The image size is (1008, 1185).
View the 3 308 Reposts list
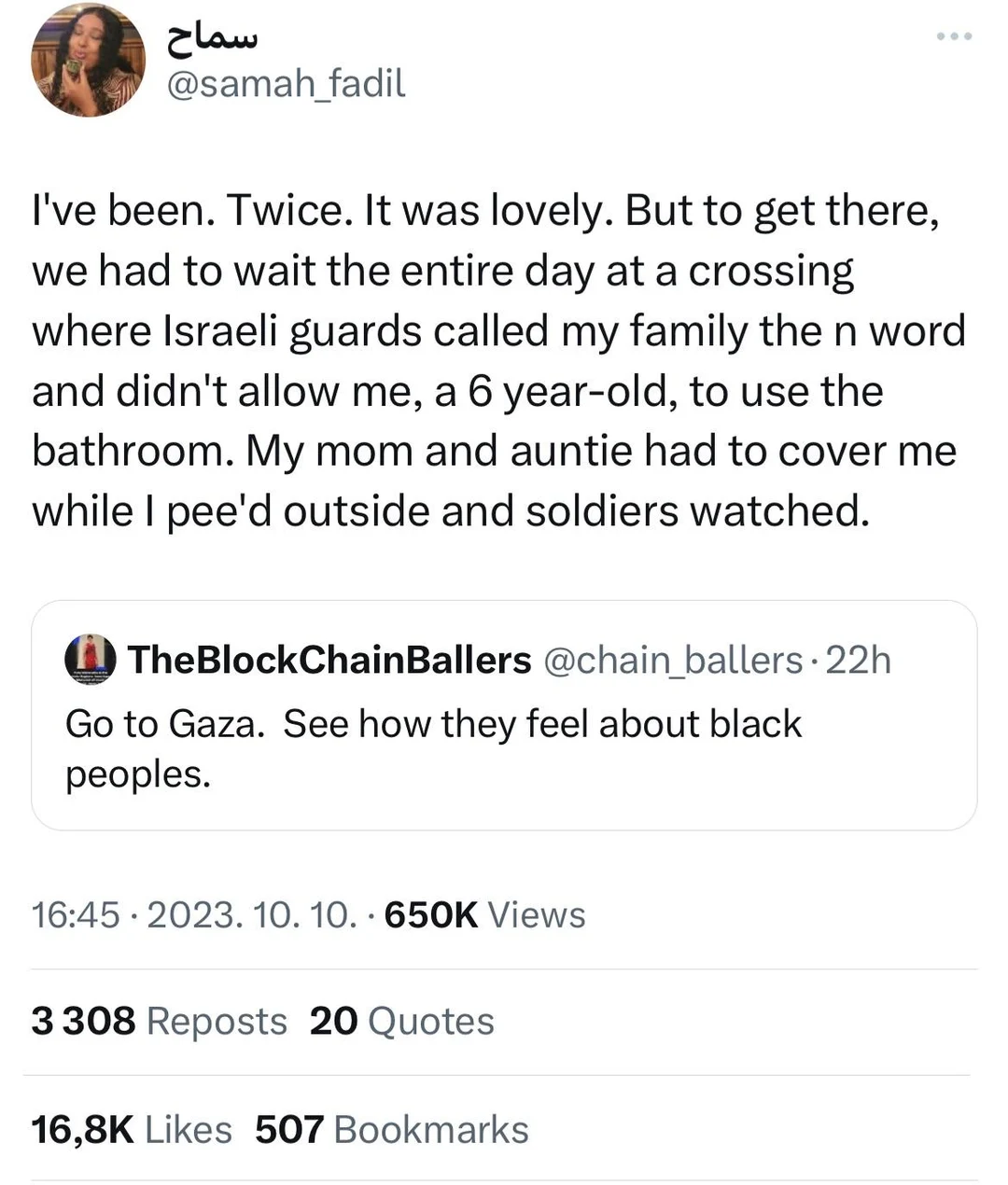159,1022
